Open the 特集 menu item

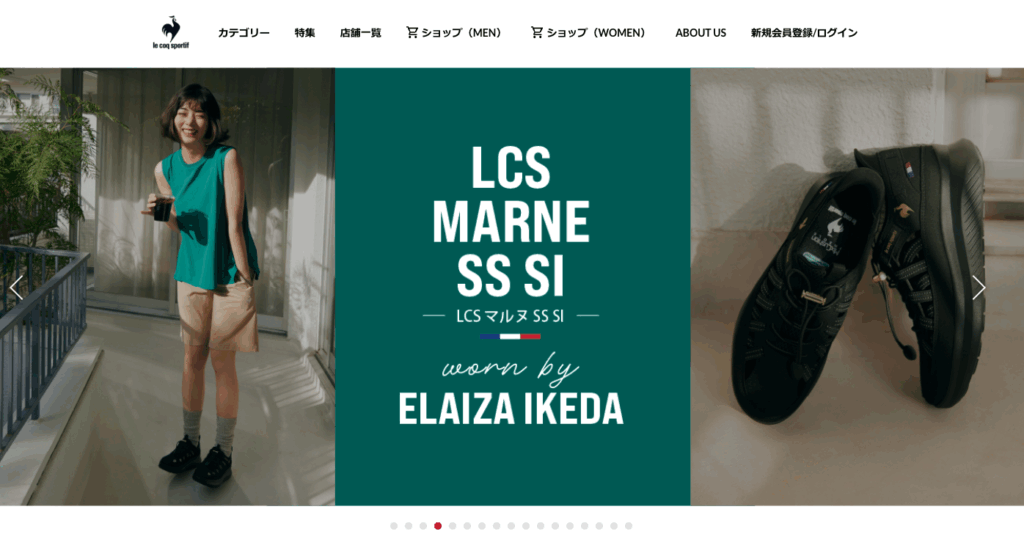304,33
